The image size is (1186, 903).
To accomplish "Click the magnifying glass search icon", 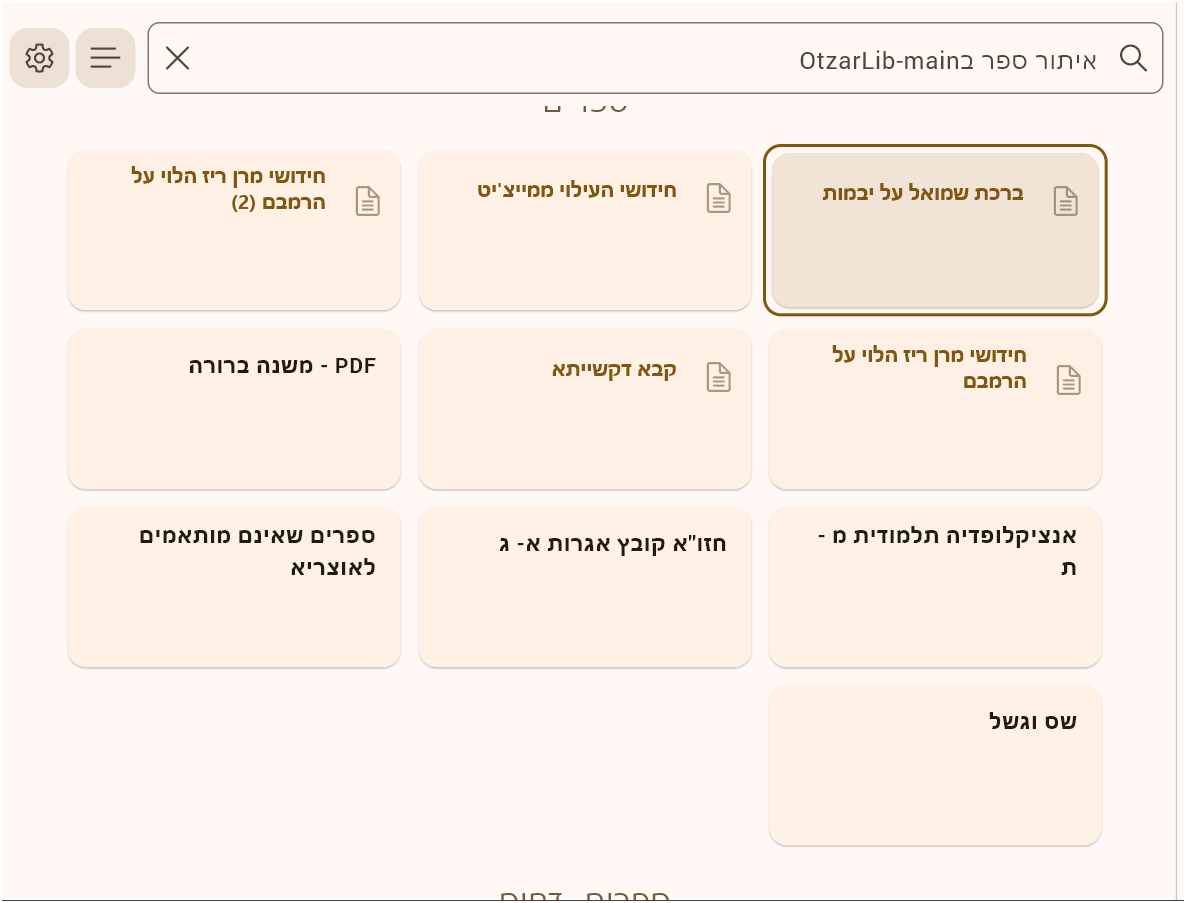I will click(x=1133, y=58).
